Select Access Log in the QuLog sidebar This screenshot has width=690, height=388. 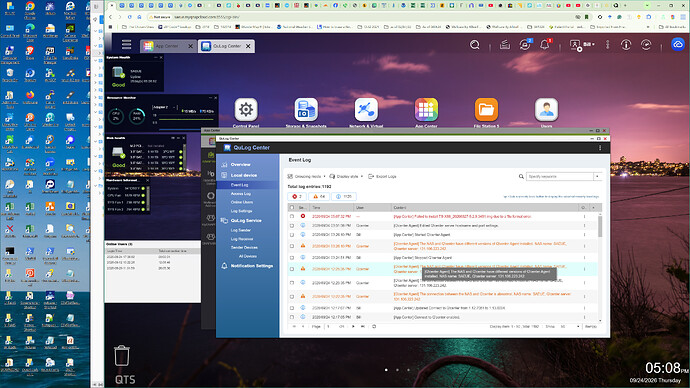241,194
